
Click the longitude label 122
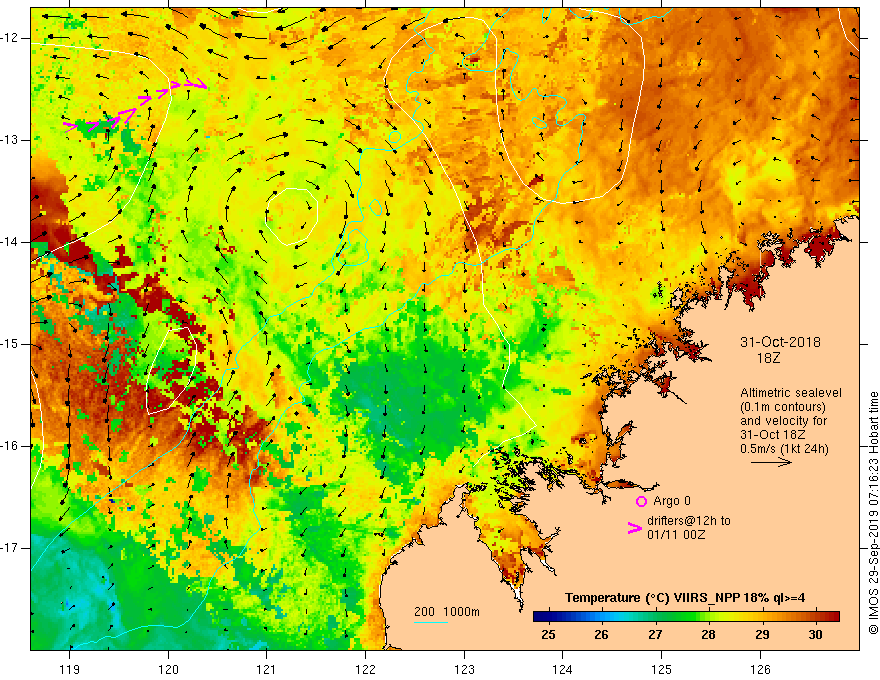pyautogui.click(x=365, y=669)
